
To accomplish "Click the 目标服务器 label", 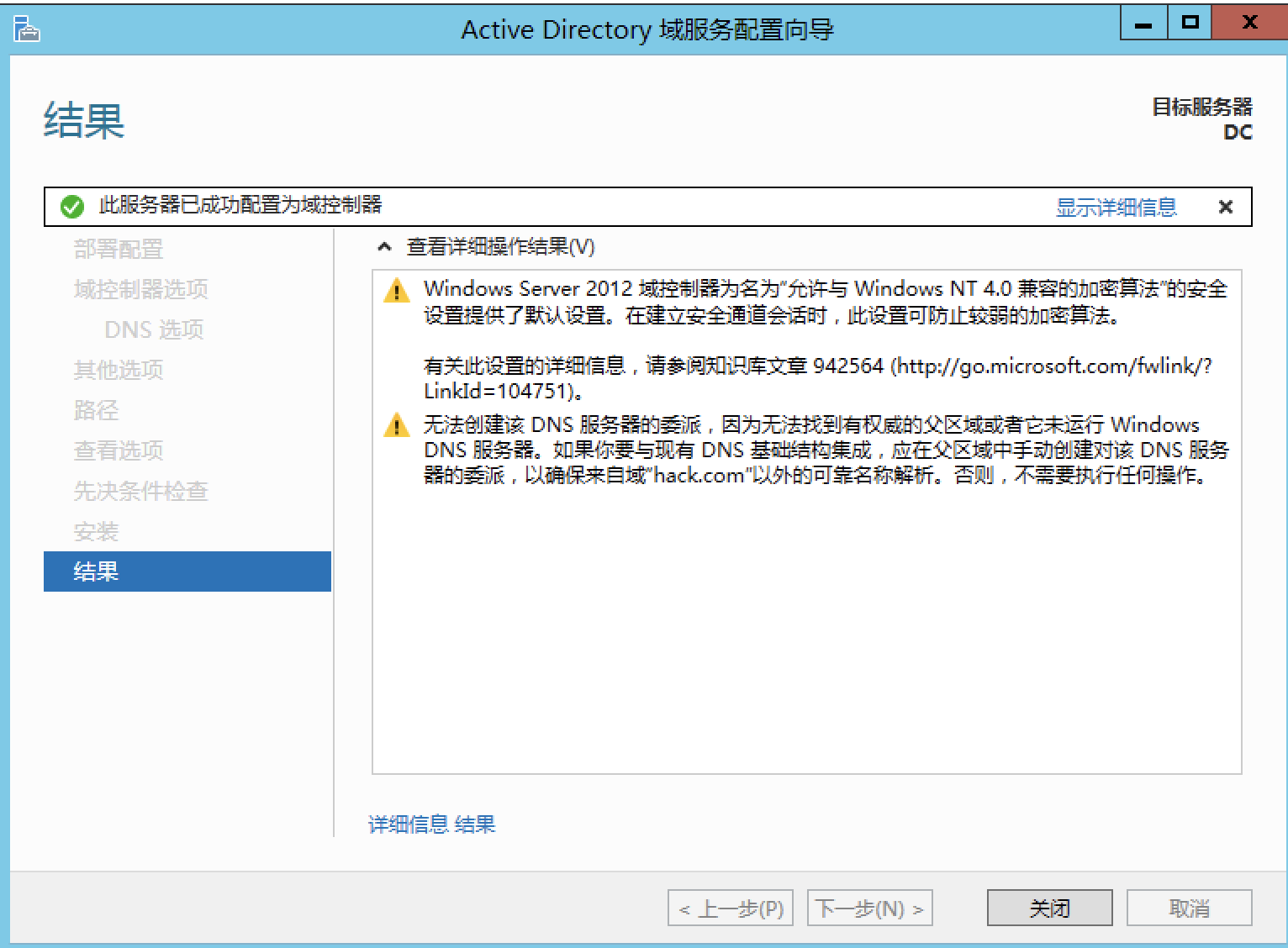I will pos(1202,107).
